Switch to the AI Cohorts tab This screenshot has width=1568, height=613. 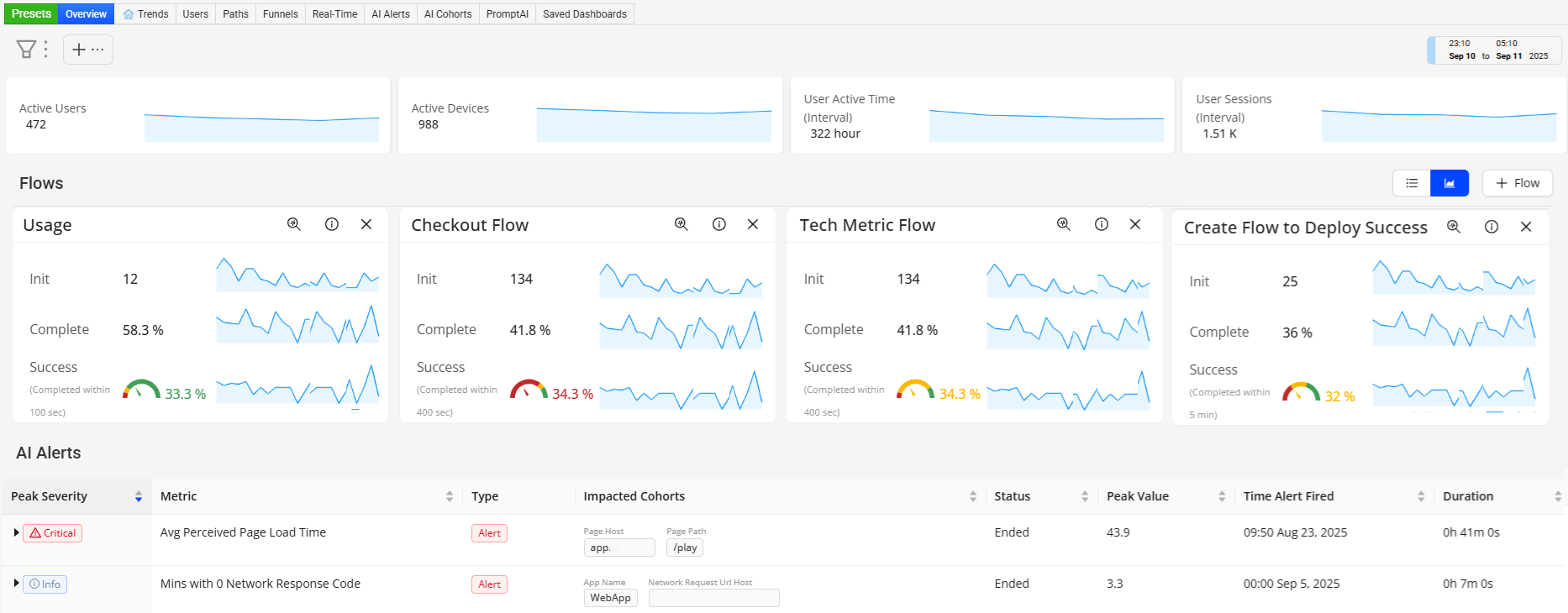click(x=448, y=14)
